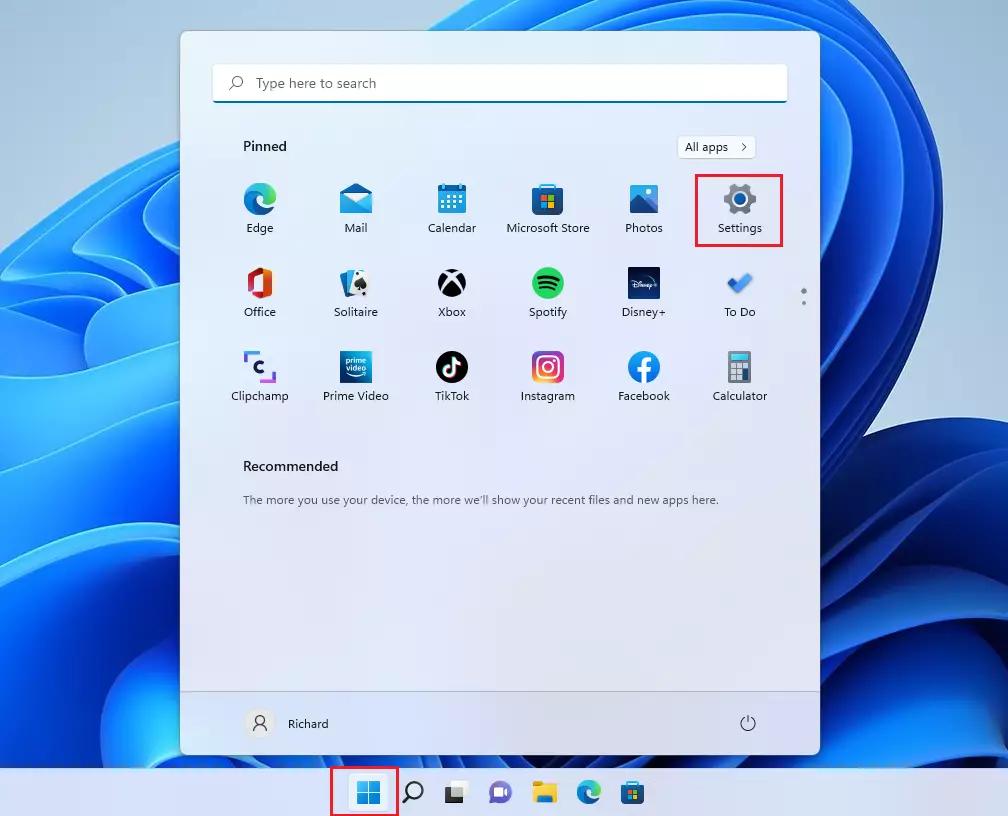The height and width of the screenshot is (816, 1008).
Task: Click inside the search field
Action: point(499,83)
